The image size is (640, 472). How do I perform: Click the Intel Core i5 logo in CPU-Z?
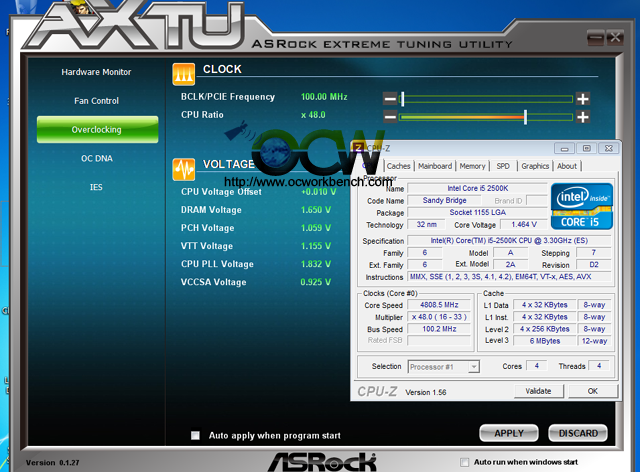pyautogui.click(x=582, y=206)
